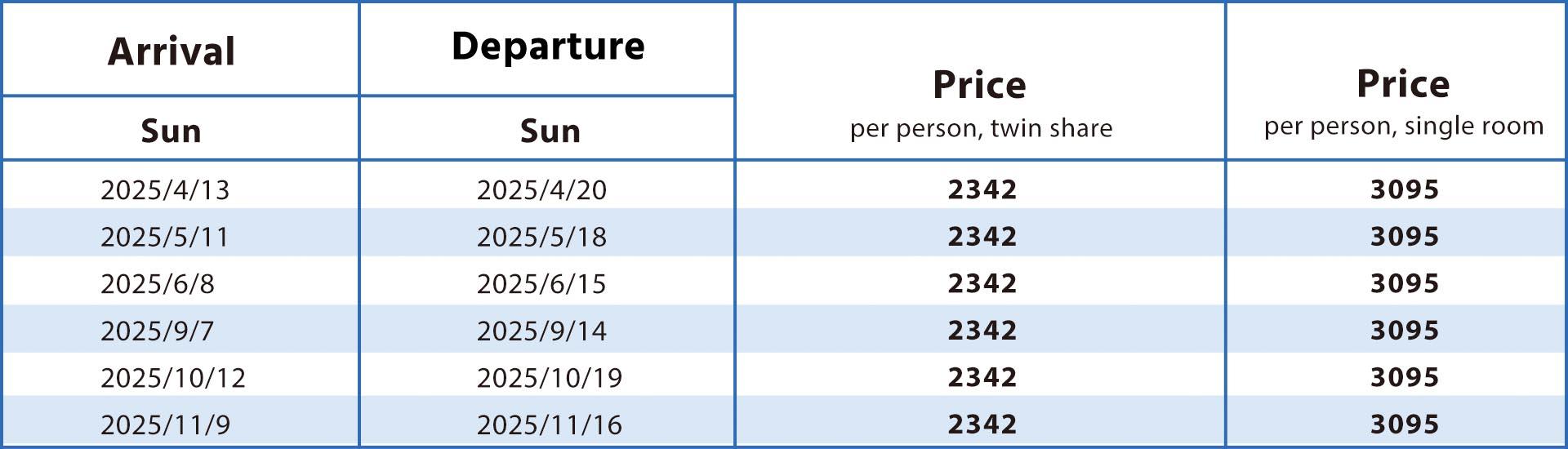Click arrival date 2025/10/12

(x=173, y=377)
